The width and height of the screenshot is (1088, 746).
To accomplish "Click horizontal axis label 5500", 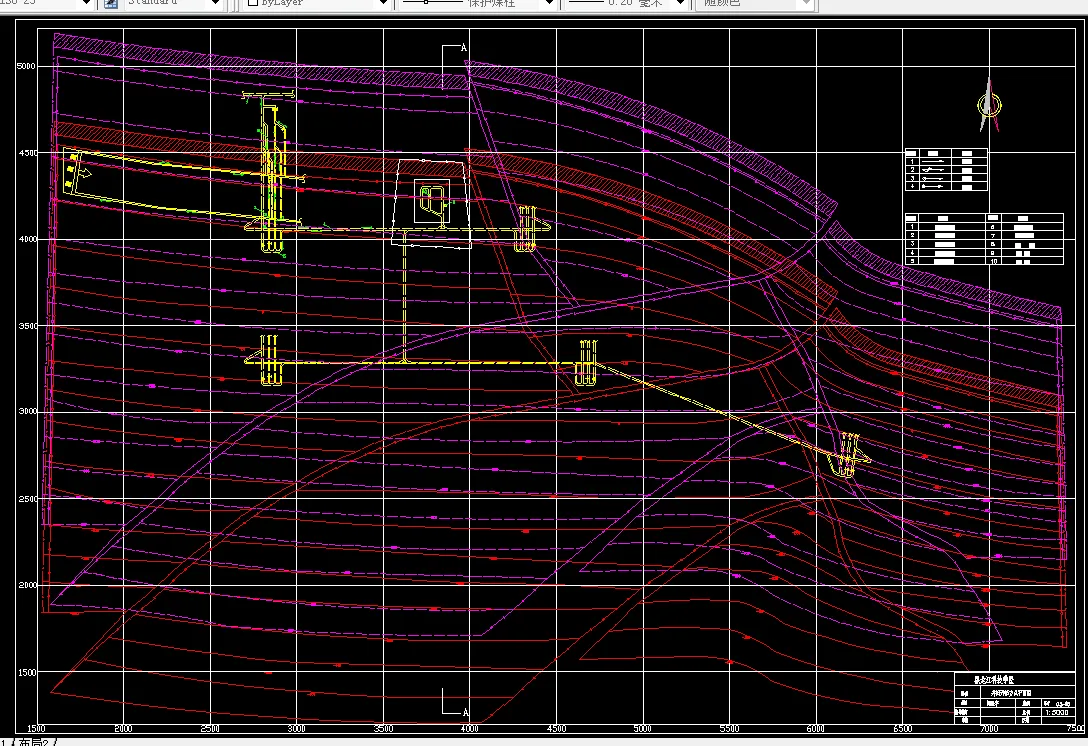I will tap(729, 729).
